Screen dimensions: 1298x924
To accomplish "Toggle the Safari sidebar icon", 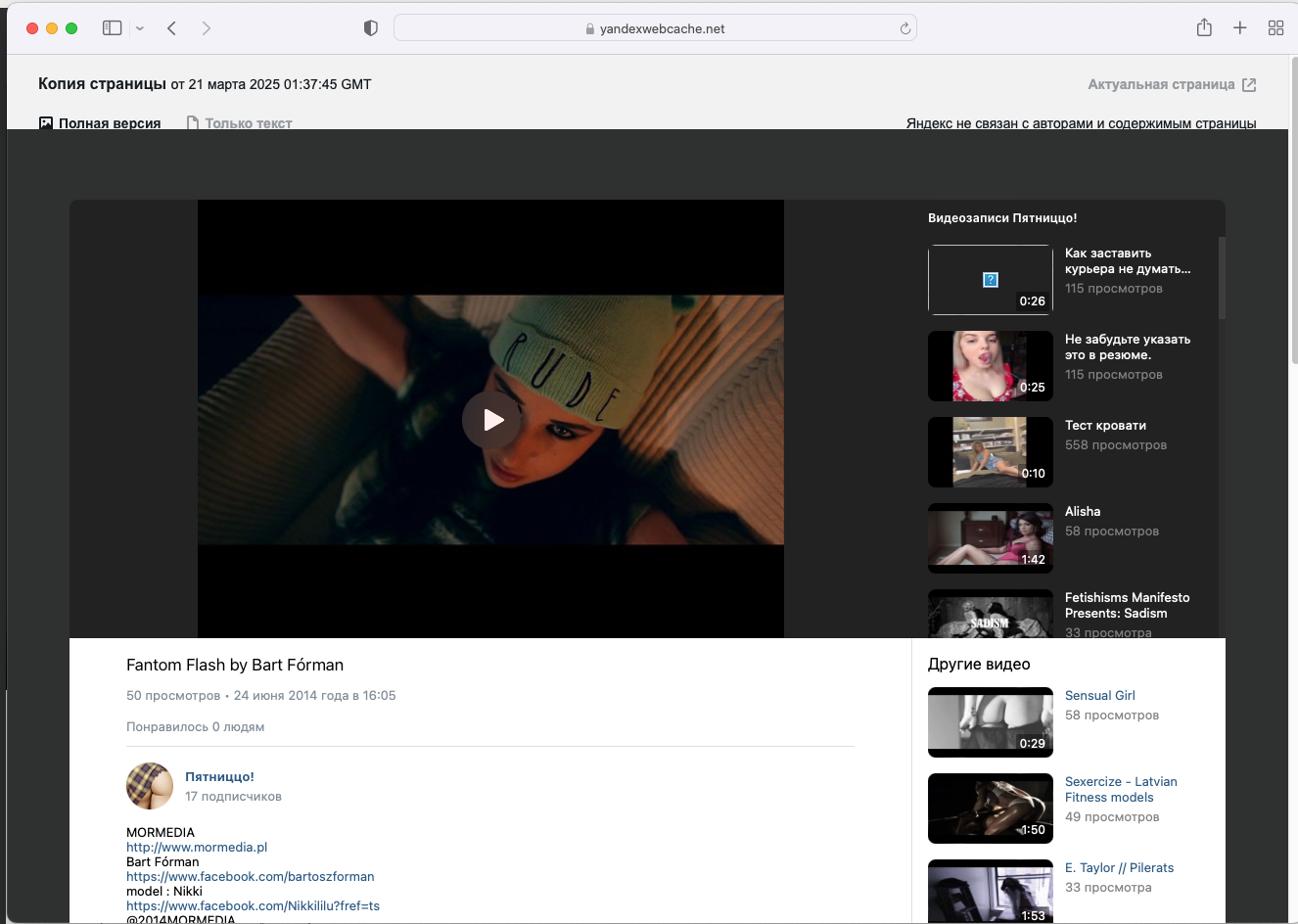I will 113,28.
